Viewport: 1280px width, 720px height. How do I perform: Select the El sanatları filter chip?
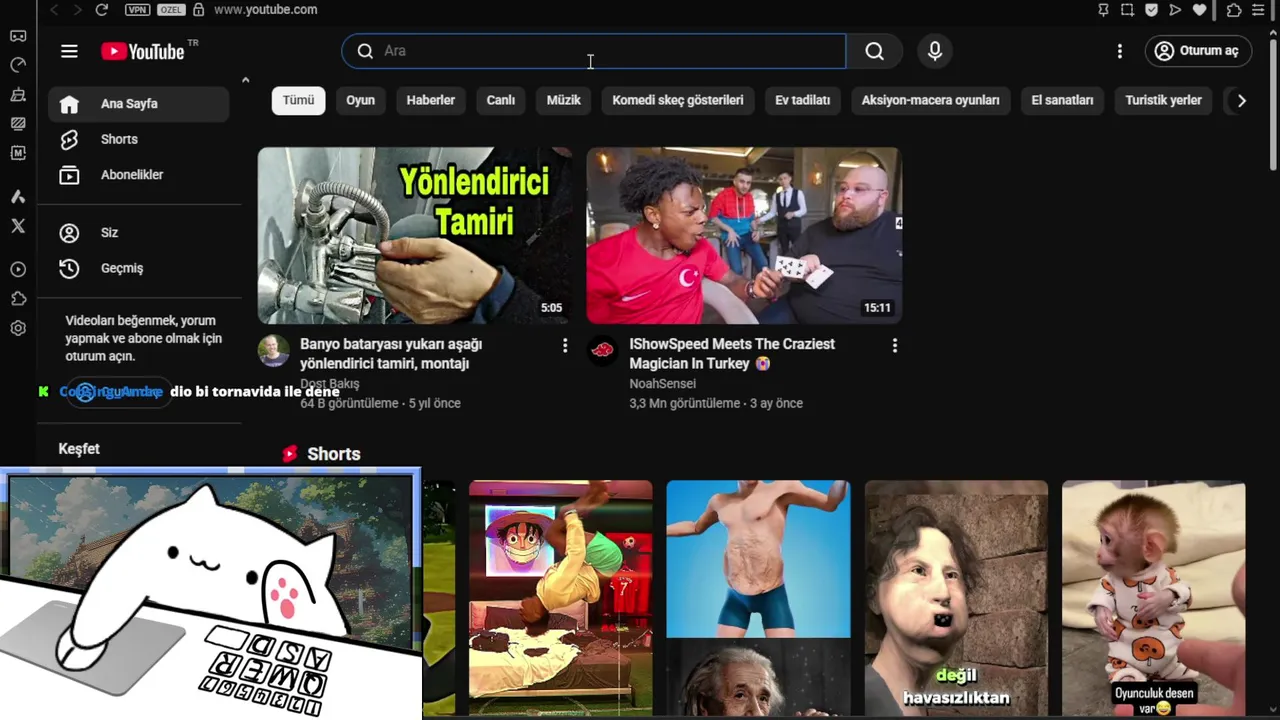point(1062,101)
